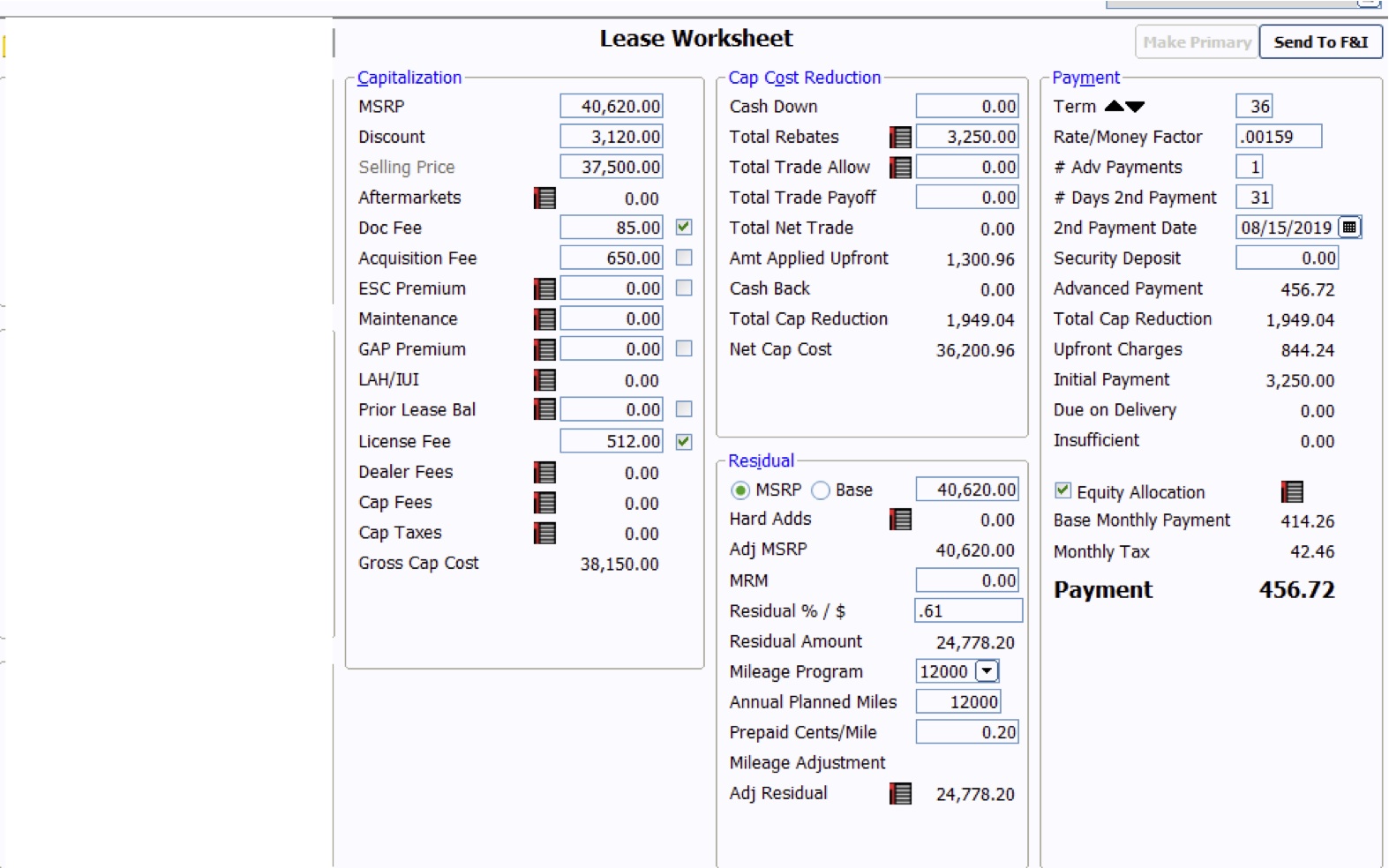This screenshot has width=1389, height=868.
Task: Click the Send To F&I button
Action: [1320, 42]
